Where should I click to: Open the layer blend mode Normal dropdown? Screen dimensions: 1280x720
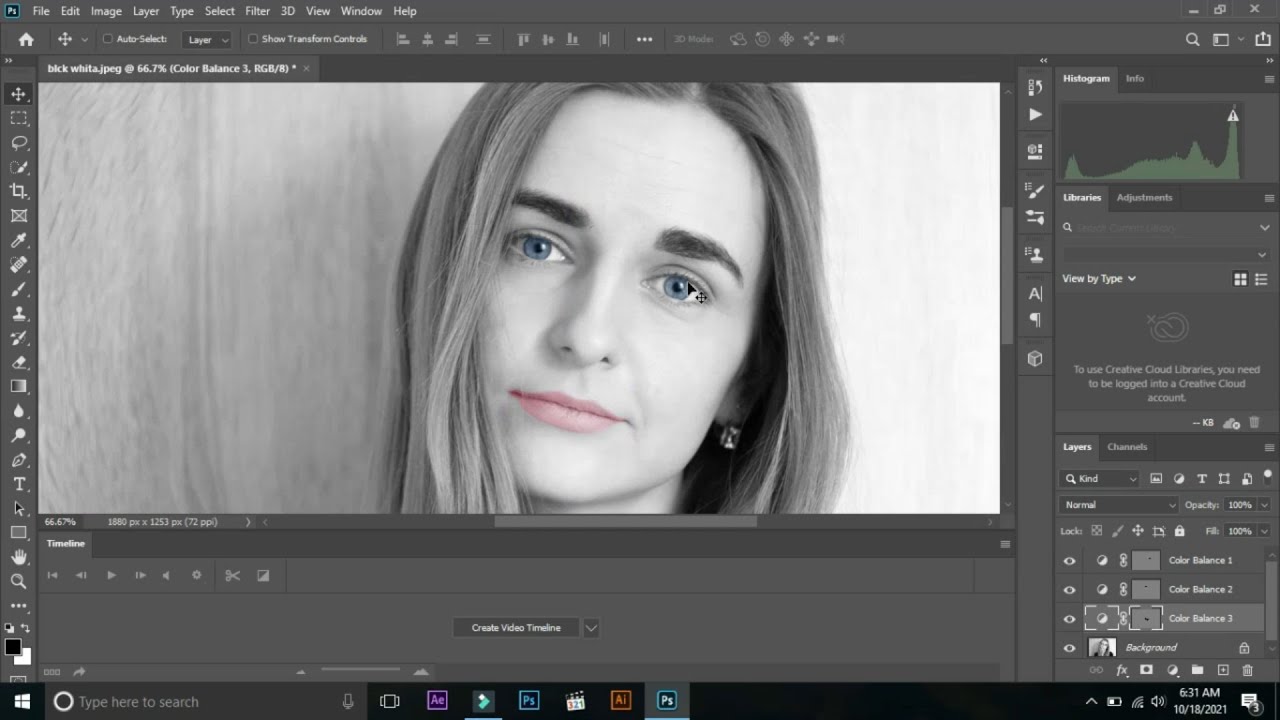[x=1118, y=505]
